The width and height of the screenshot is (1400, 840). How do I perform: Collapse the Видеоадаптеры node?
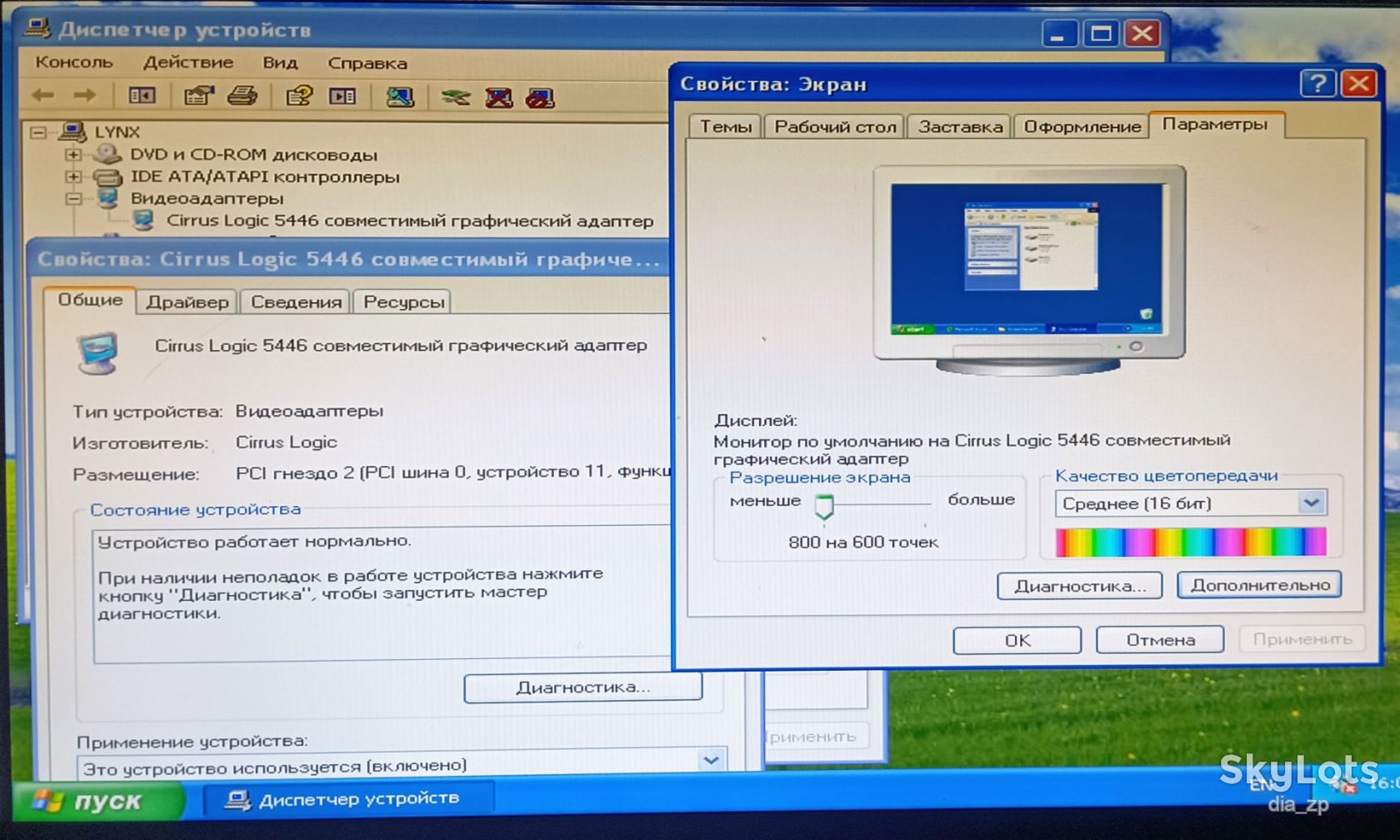[73, 198]
